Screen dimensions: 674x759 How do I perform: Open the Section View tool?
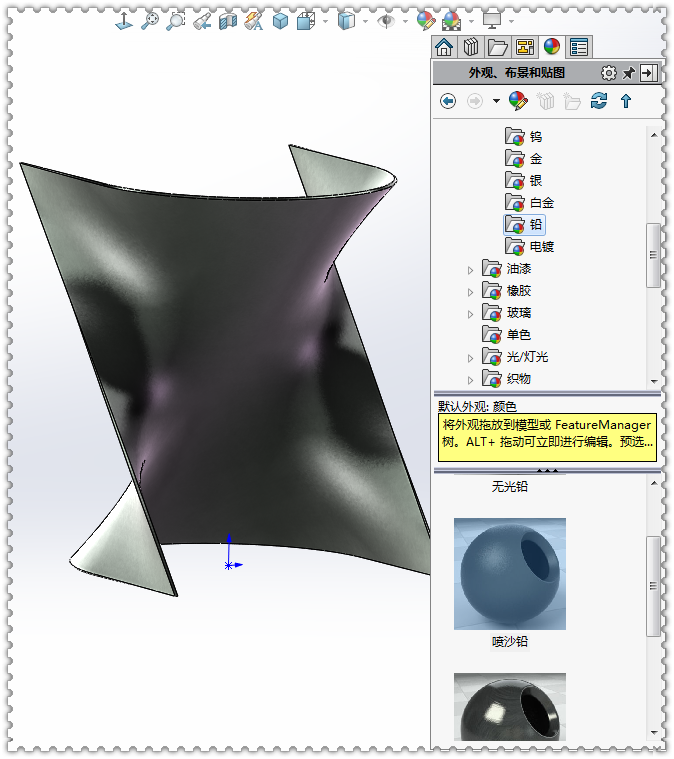click(228, 20)
